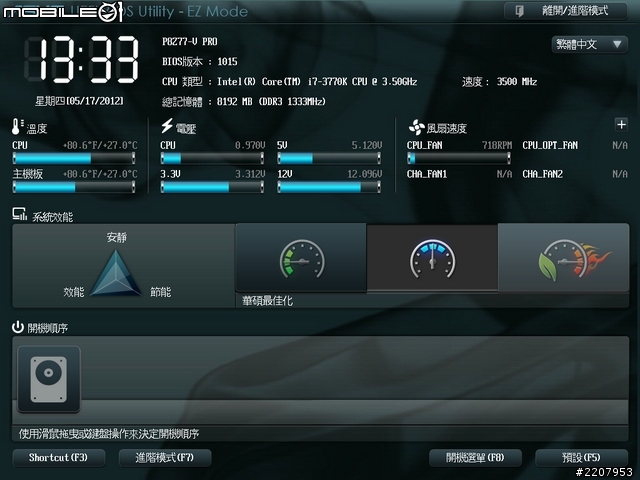Open the Boot Menu (F8) button
Image resolution: width=640 pixels, height=480 pixels.
pyautogui.click(x=475, y=458)
